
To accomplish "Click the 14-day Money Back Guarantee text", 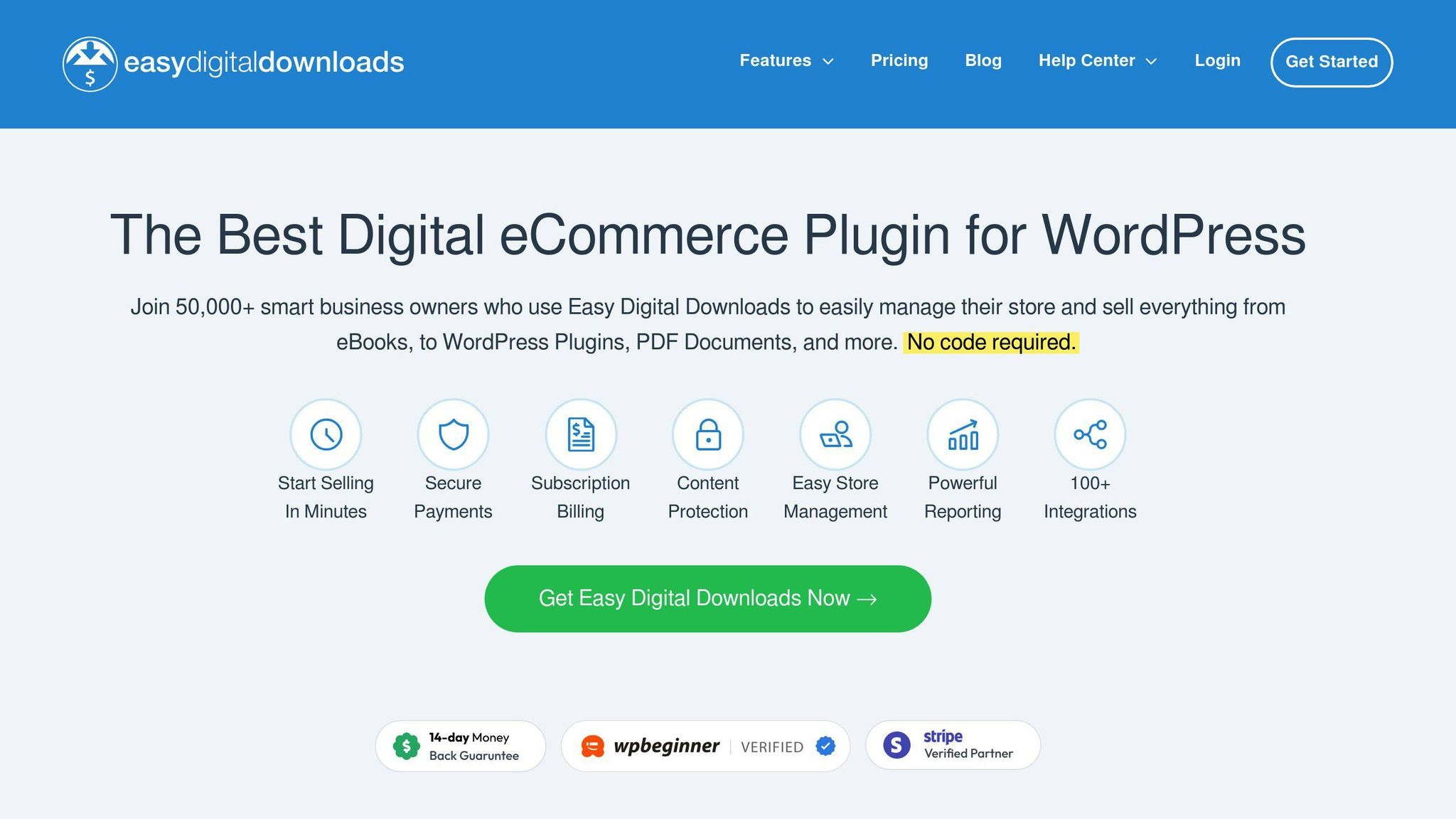I will tap(473, 746).
